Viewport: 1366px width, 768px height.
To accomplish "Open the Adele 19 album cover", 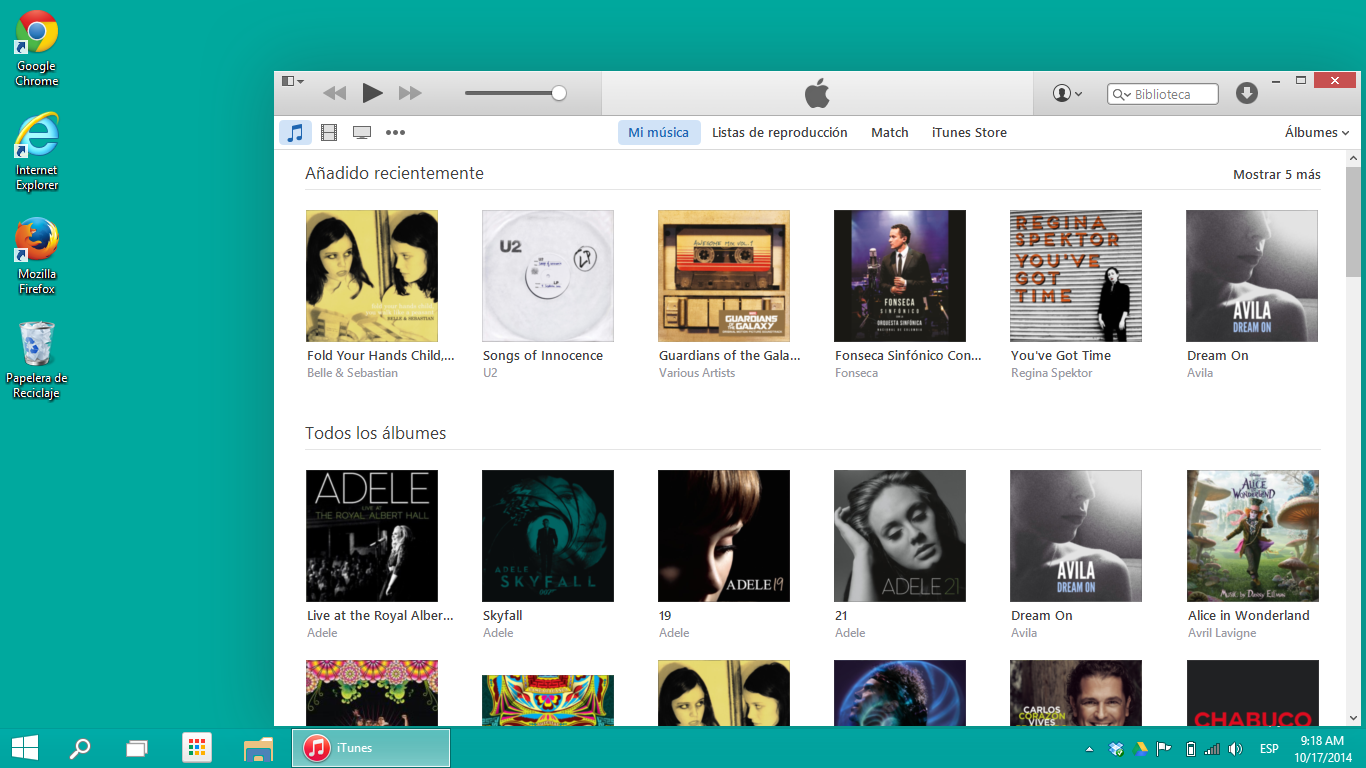I will pos(724,536).
